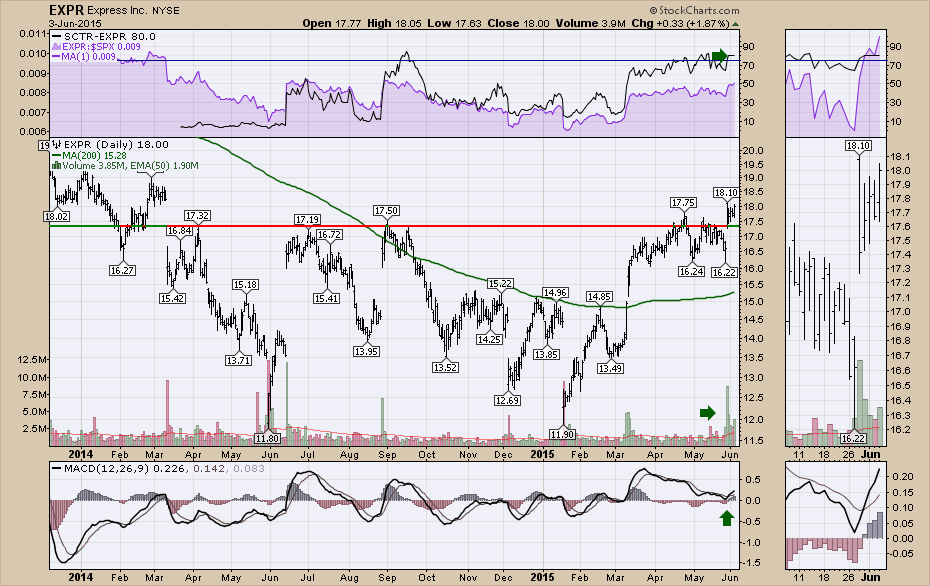
Task: Click the 15.41 low price label
Action: tap(326, 298)
